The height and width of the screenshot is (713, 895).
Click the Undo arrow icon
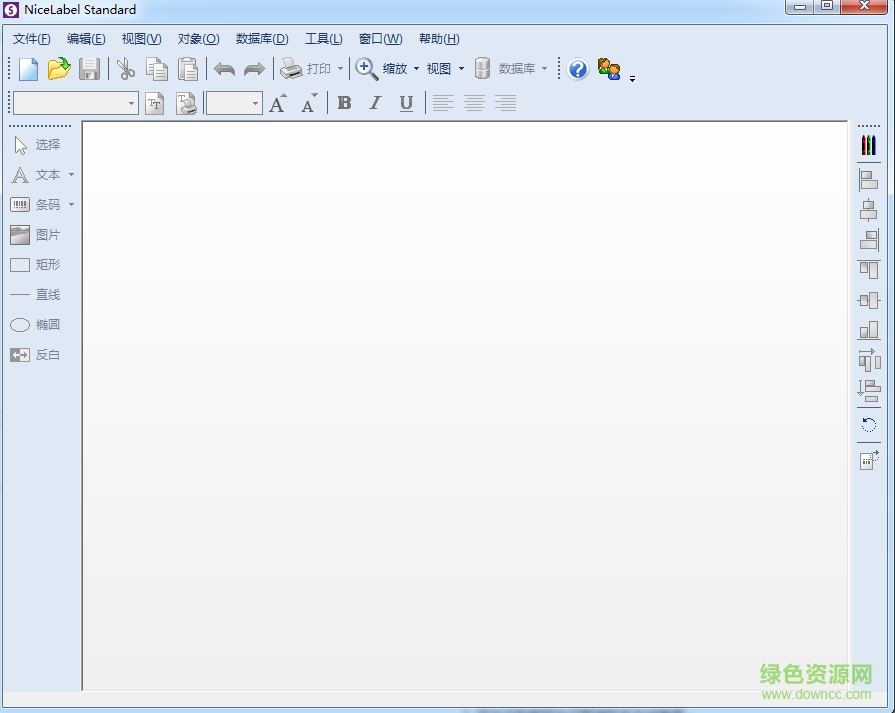[x=224, y=69]
